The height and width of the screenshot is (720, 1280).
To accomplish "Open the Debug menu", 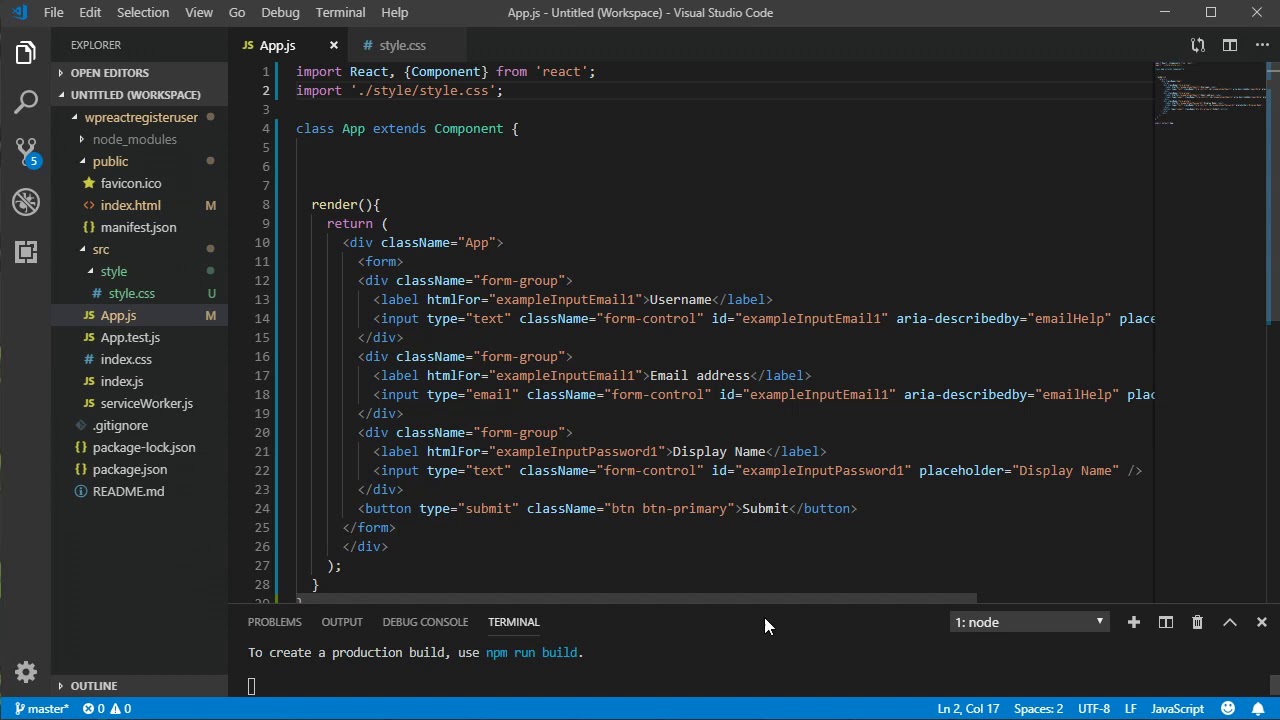I will [280, 12].
